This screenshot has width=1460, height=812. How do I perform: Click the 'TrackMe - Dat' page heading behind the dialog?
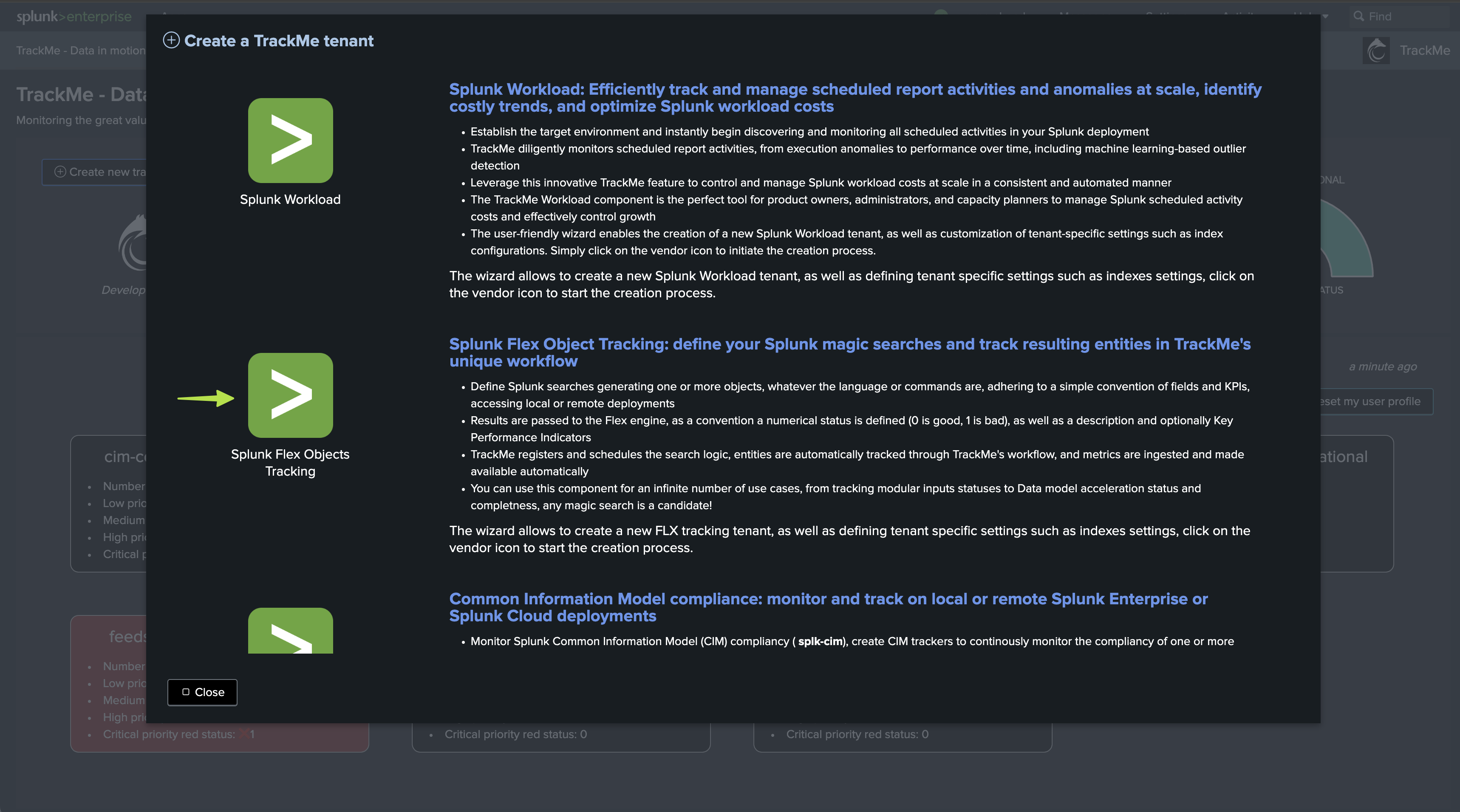point(81,94)
